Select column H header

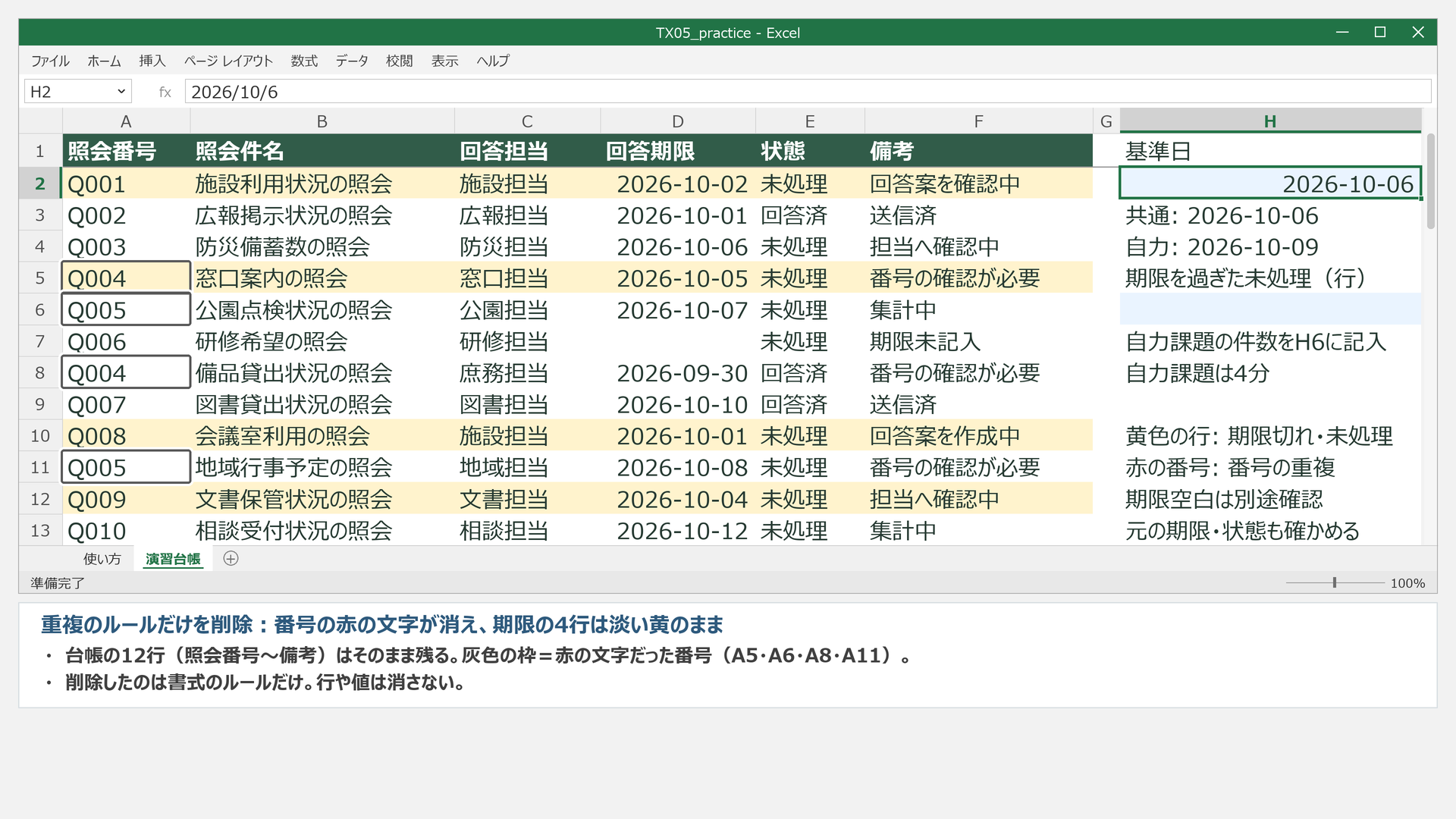(1270, 121)
